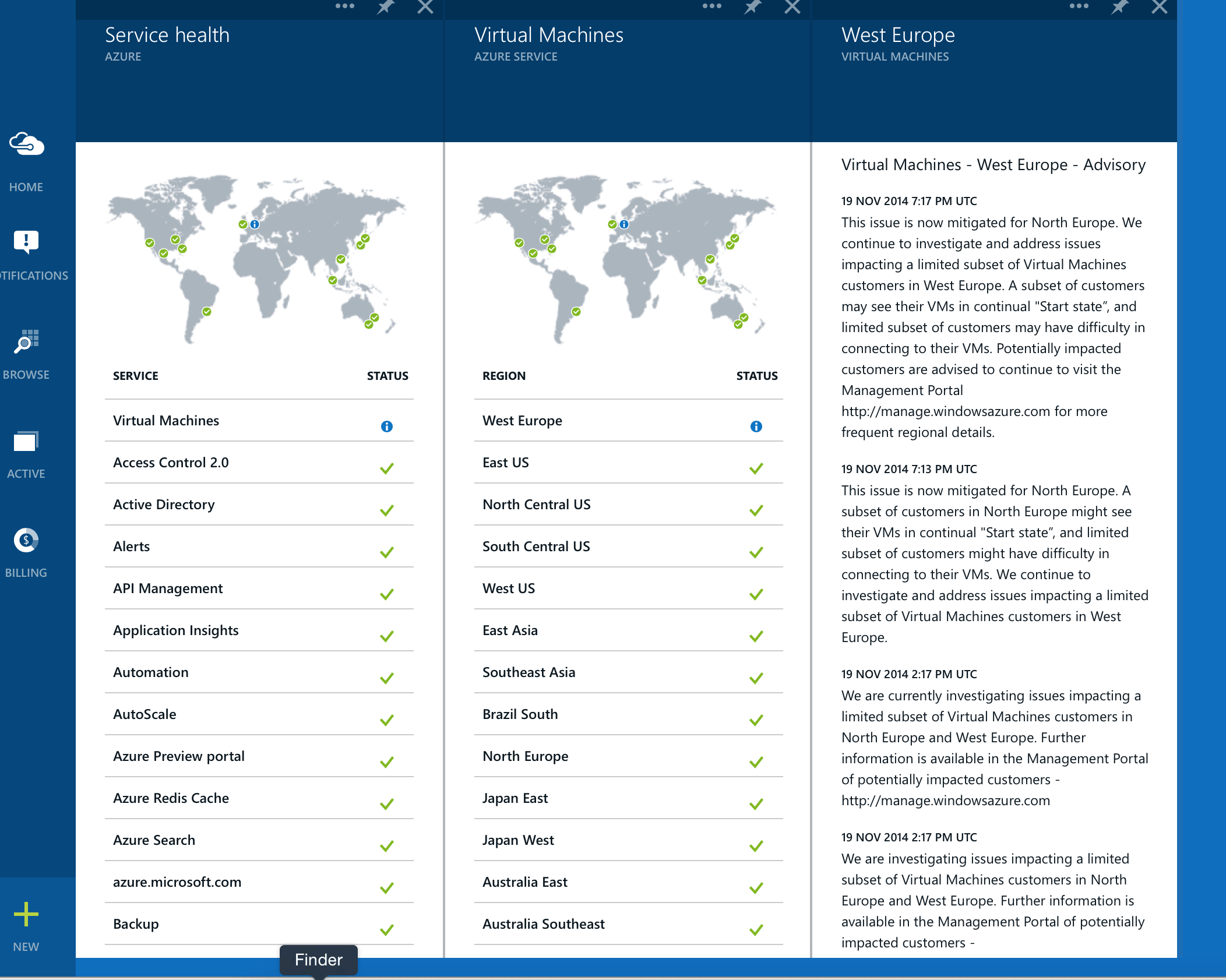
Task: Select the Japan East region row
Action: pos(629,798)
